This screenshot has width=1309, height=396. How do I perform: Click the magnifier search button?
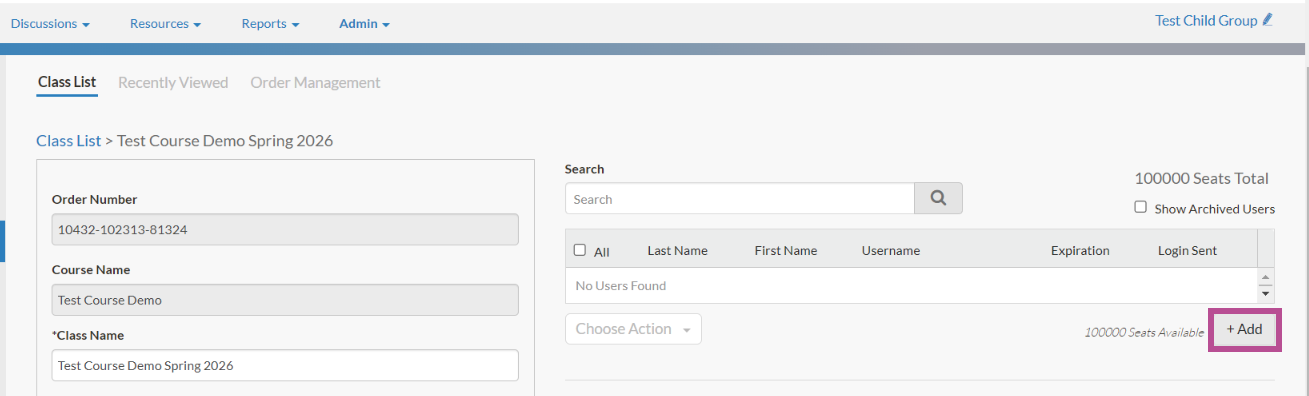point(938,199)
